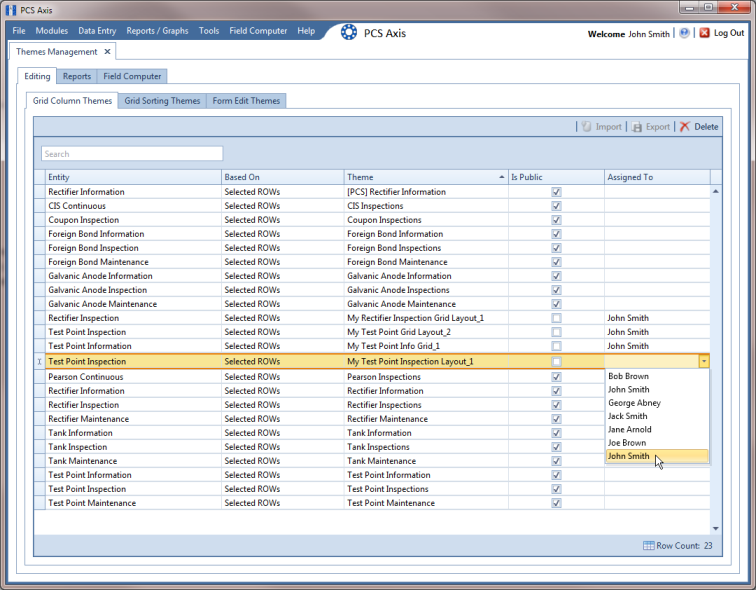Open the Form Edit Themes tab
756x590 pixels.
pyautogui.click(x=246, y=101)
